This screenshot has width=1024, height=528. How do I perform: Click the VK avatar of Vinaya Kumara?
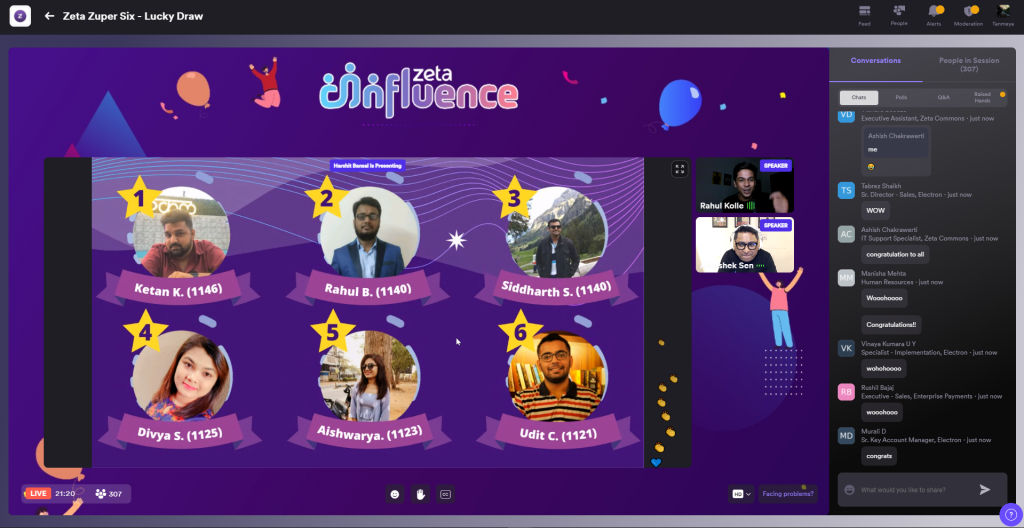coord(846,348)
